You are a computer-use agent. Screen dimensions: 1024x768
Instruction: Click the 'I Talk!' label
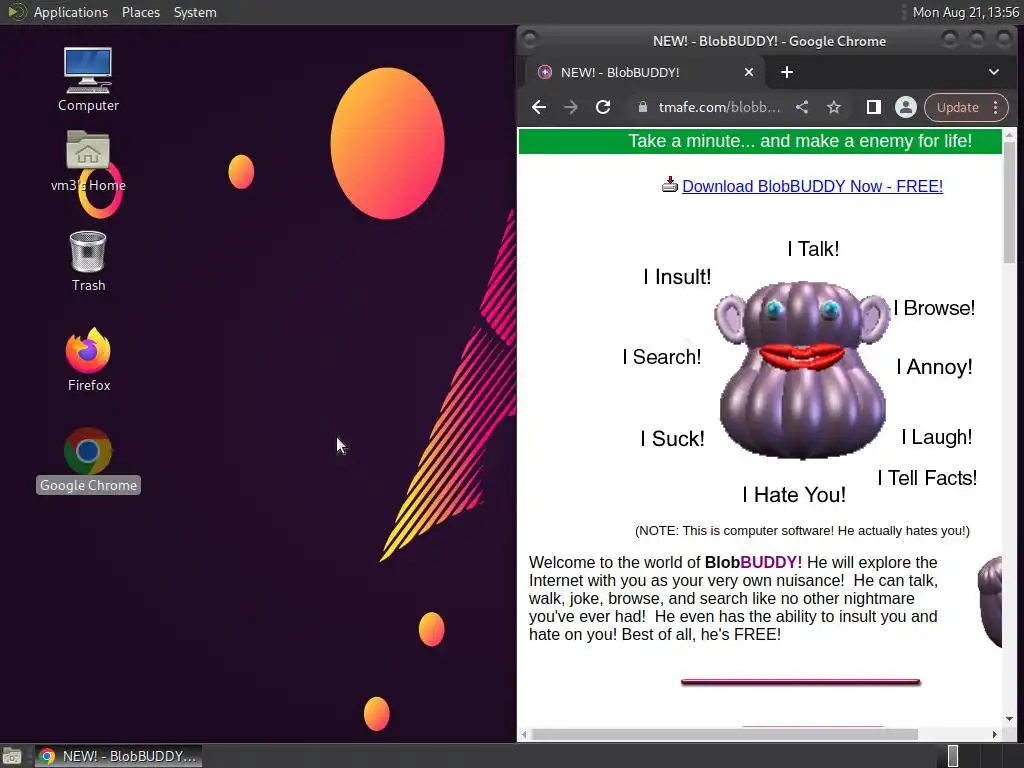coord(813,249)
